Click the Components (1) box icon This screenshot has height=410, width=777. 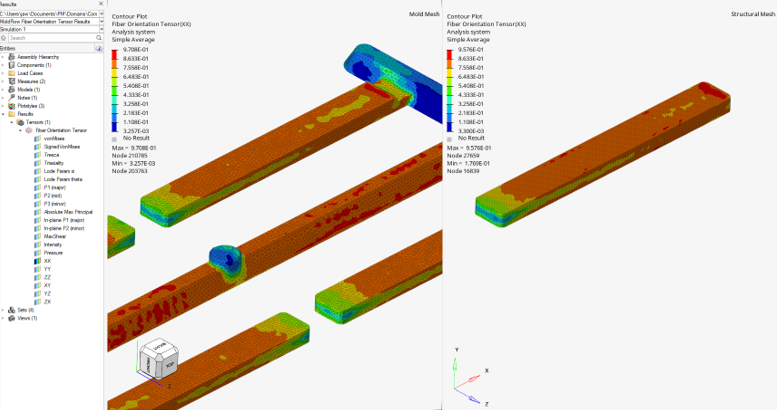[12, 65]
